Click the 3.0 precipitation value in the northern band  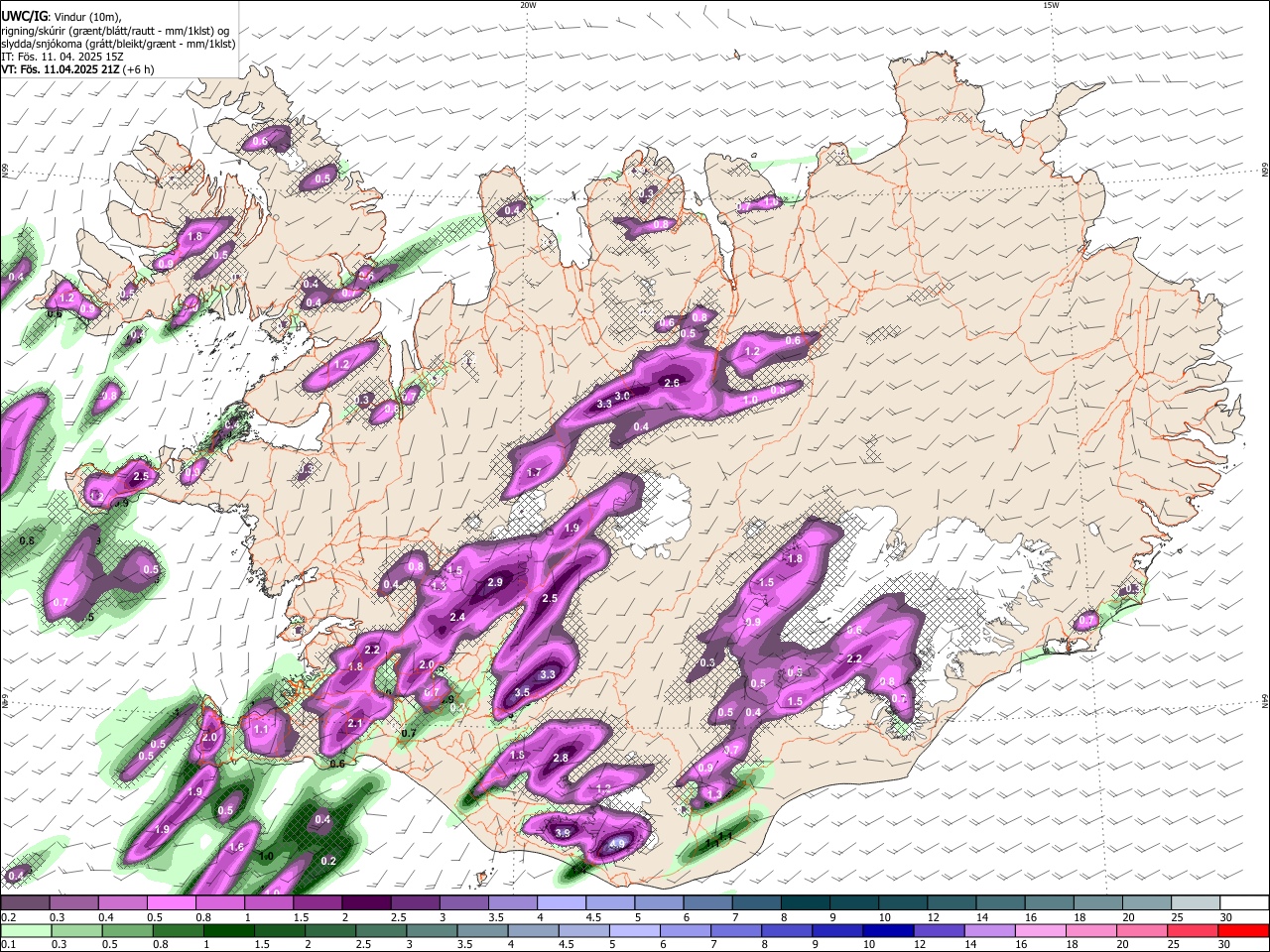click(623, 396)
